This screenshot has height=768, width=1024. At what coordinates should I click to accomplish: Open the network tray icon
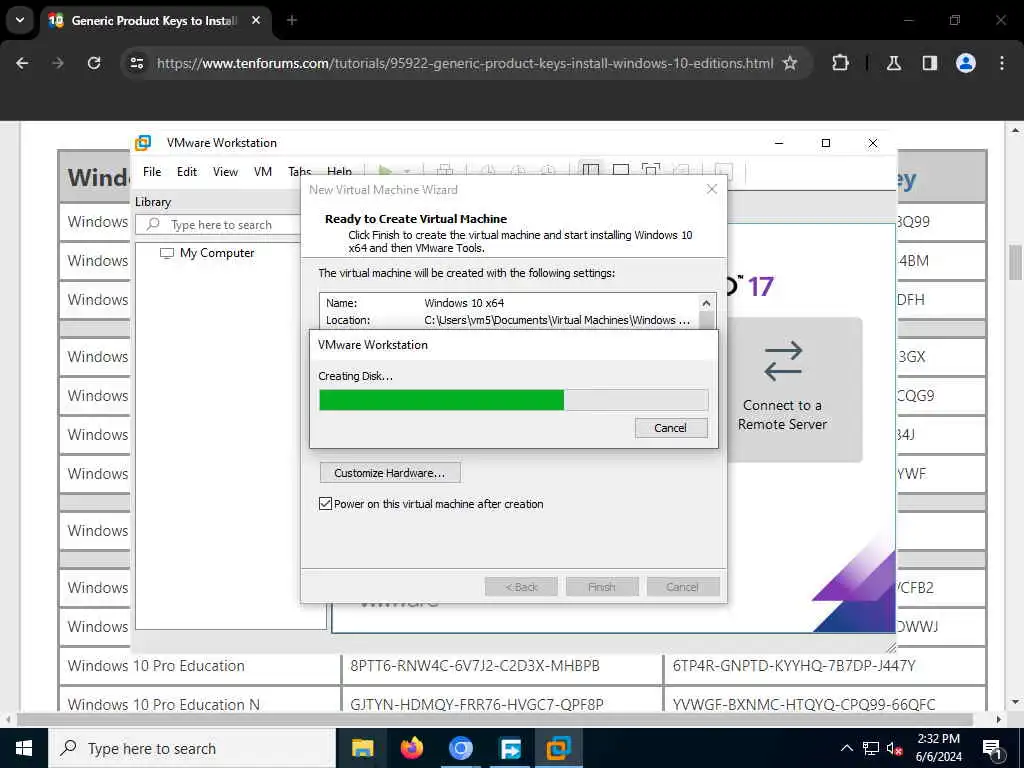pyautogui.click(x=871, y=748)
